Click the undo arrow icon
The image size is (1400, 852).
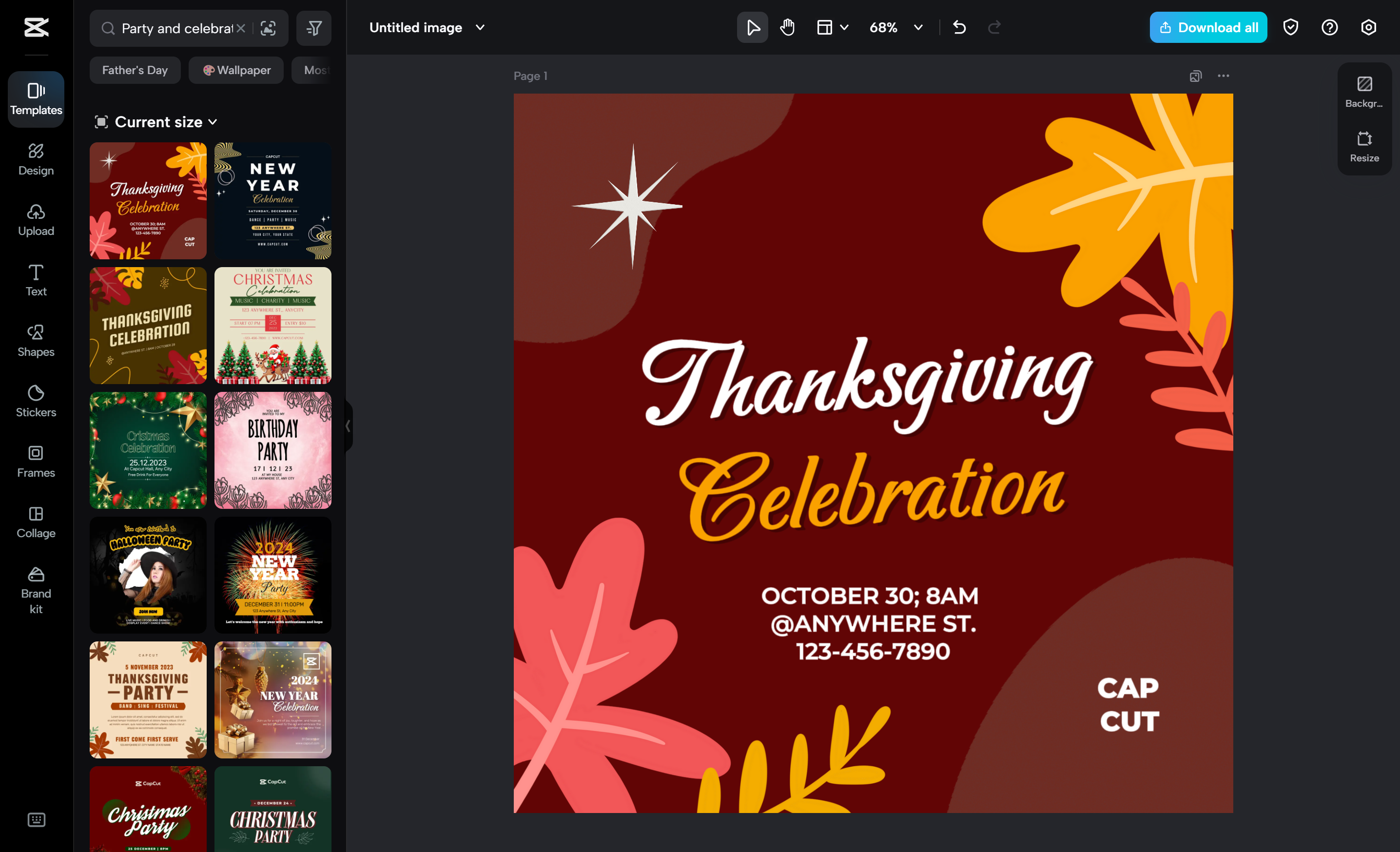pyautogui.click(x=959, y=27)
